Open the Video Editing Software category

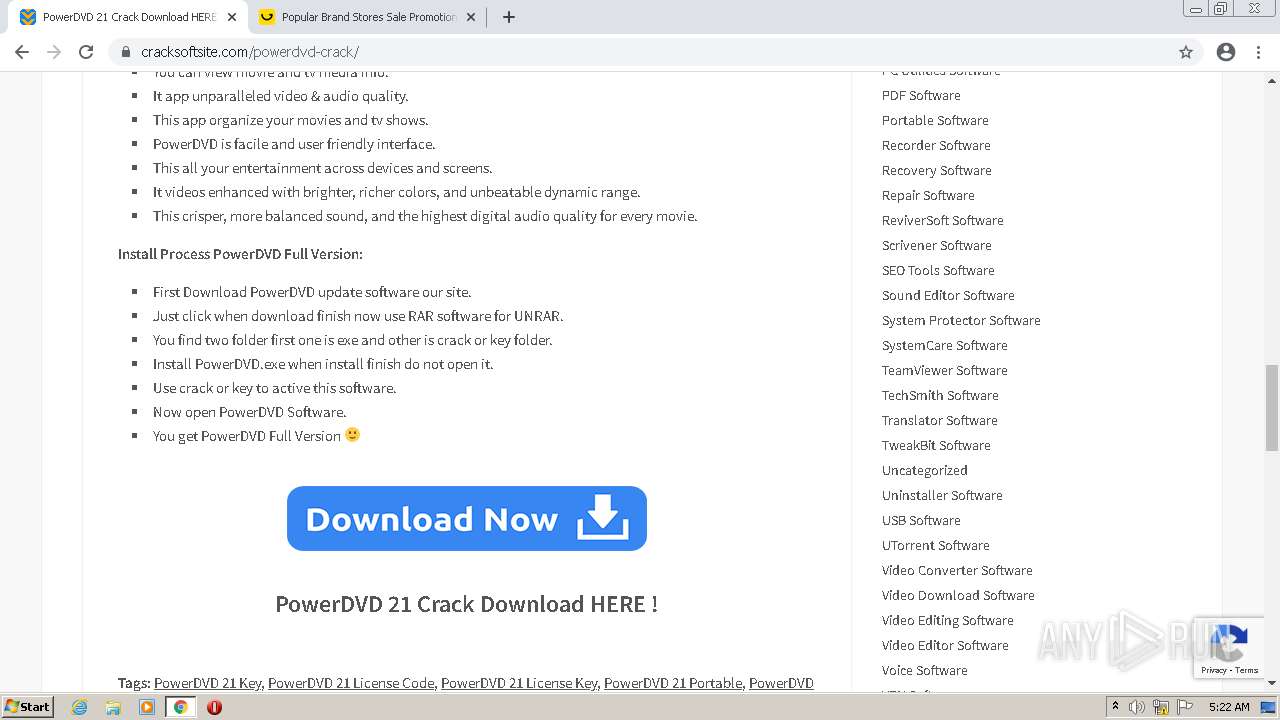pyautogui.click(x=948, y=620)
